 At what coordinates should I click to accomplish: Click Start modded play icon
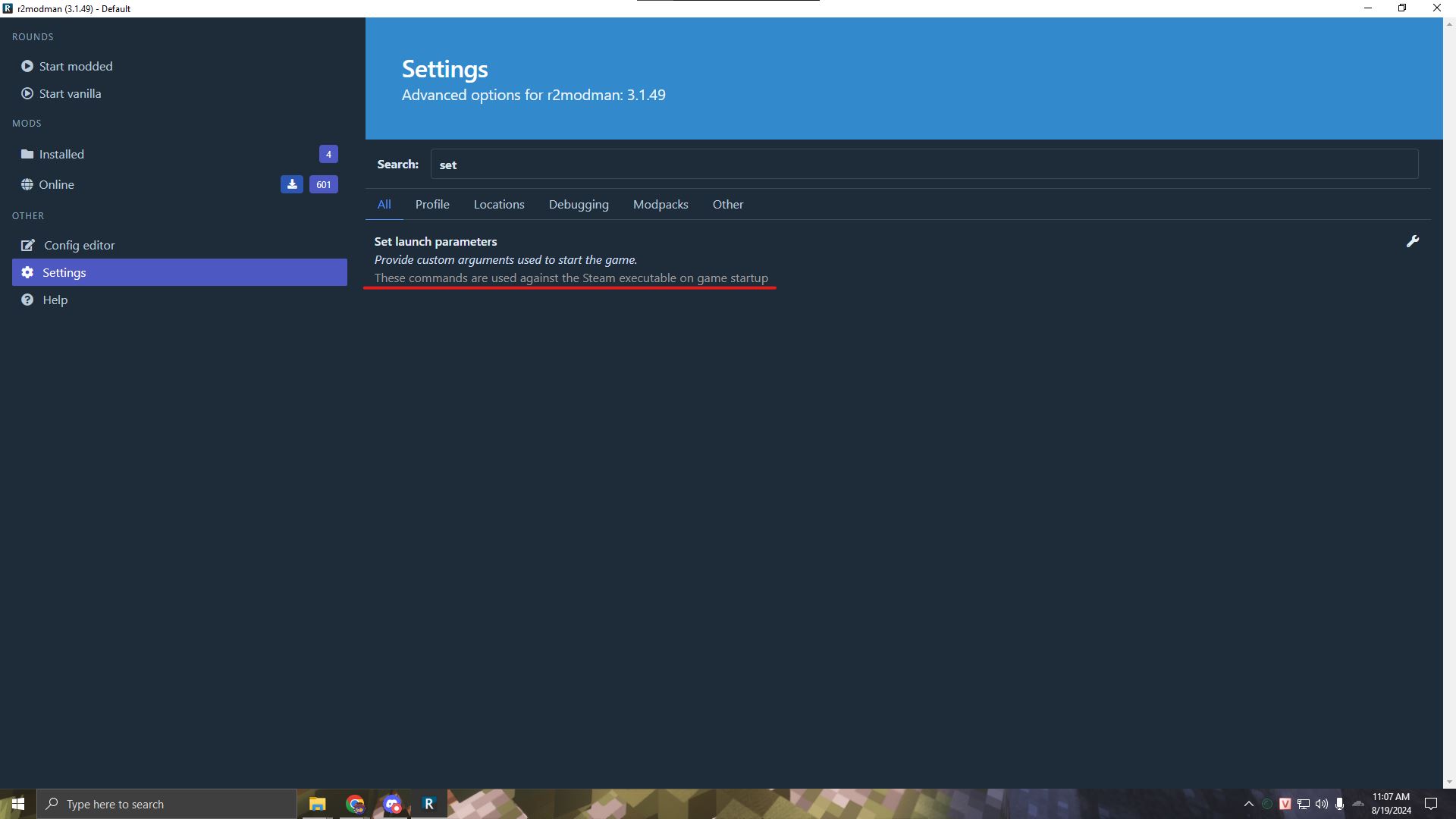27,66
